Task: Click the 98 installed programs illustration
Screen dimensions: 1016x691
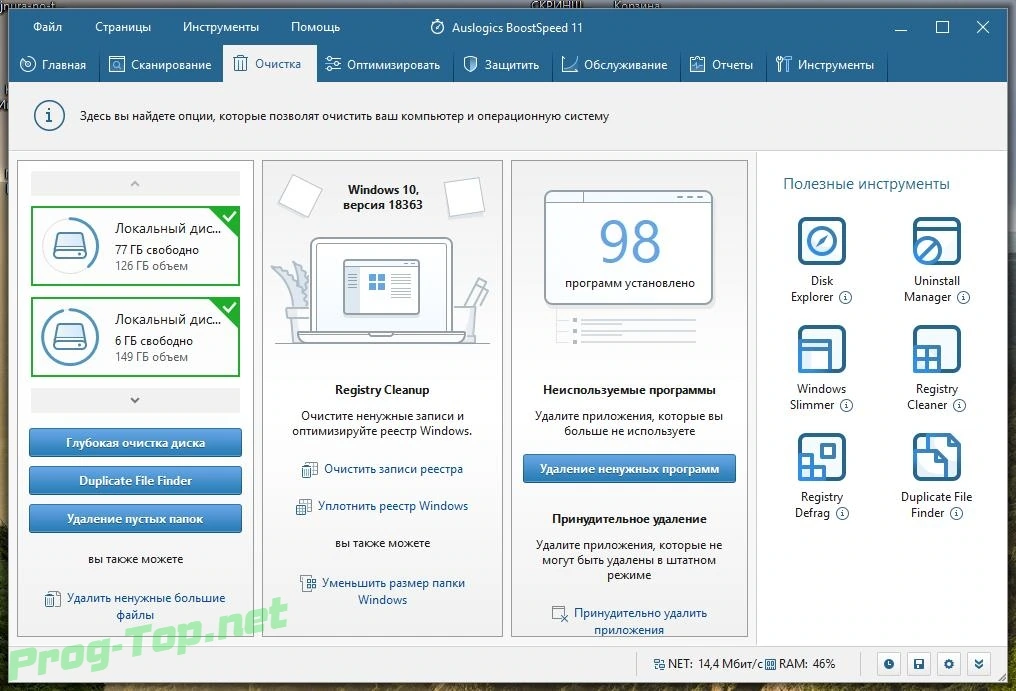Action: [629, 248]
